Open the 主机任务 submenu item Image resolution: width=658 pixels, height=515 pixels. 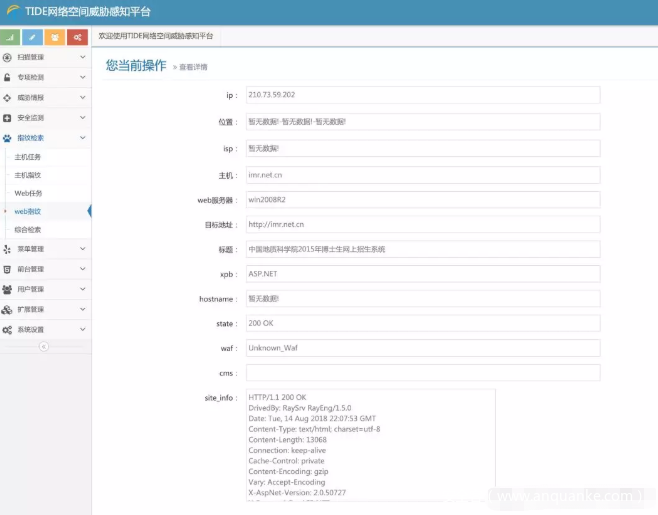(x=28, y=157)
